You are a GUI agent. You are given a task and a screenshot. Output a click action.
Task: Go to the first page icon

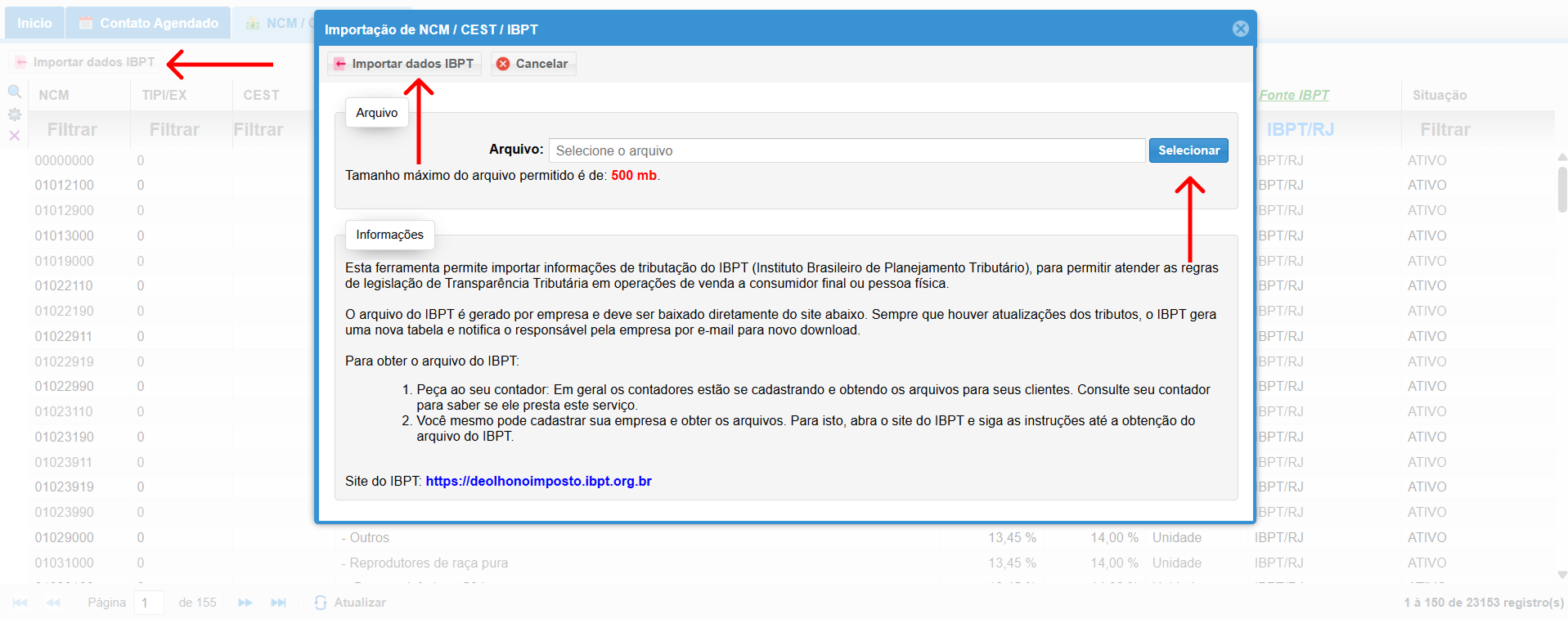coord(20,603)
